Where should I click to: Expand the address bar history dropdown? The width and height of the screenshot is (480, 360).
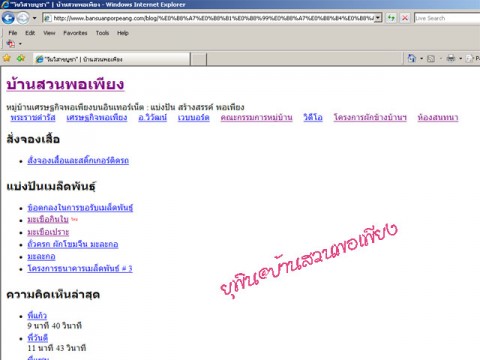coord(378,18)
